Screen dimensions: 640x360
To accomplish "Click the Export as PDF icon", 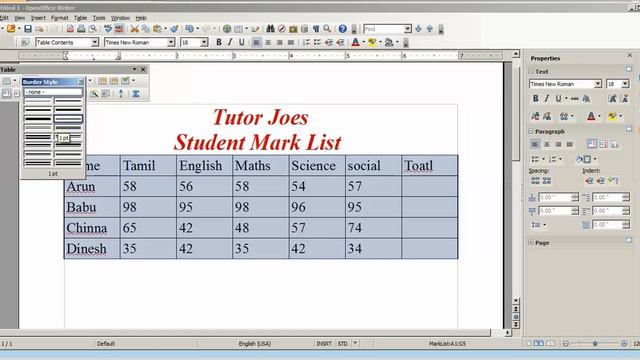I will [70, 29].
